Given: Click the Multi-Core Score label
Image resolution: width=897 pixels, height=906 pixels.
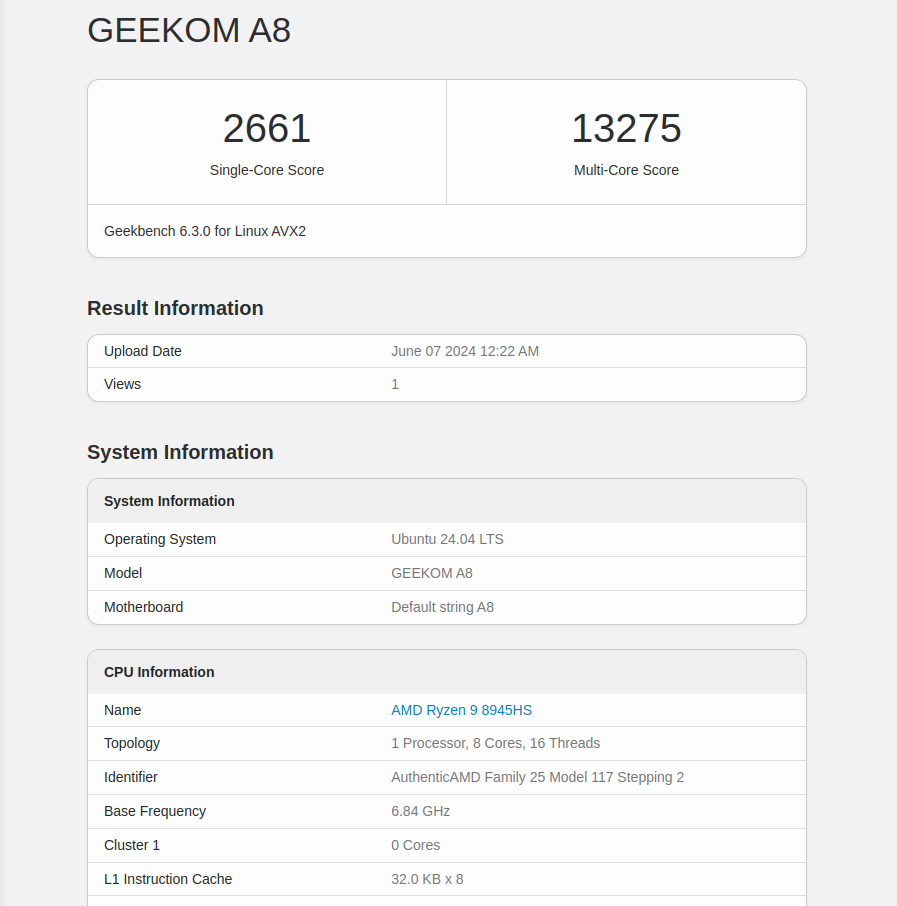Looking at the screenshot, I should click(x=627, y=170).
